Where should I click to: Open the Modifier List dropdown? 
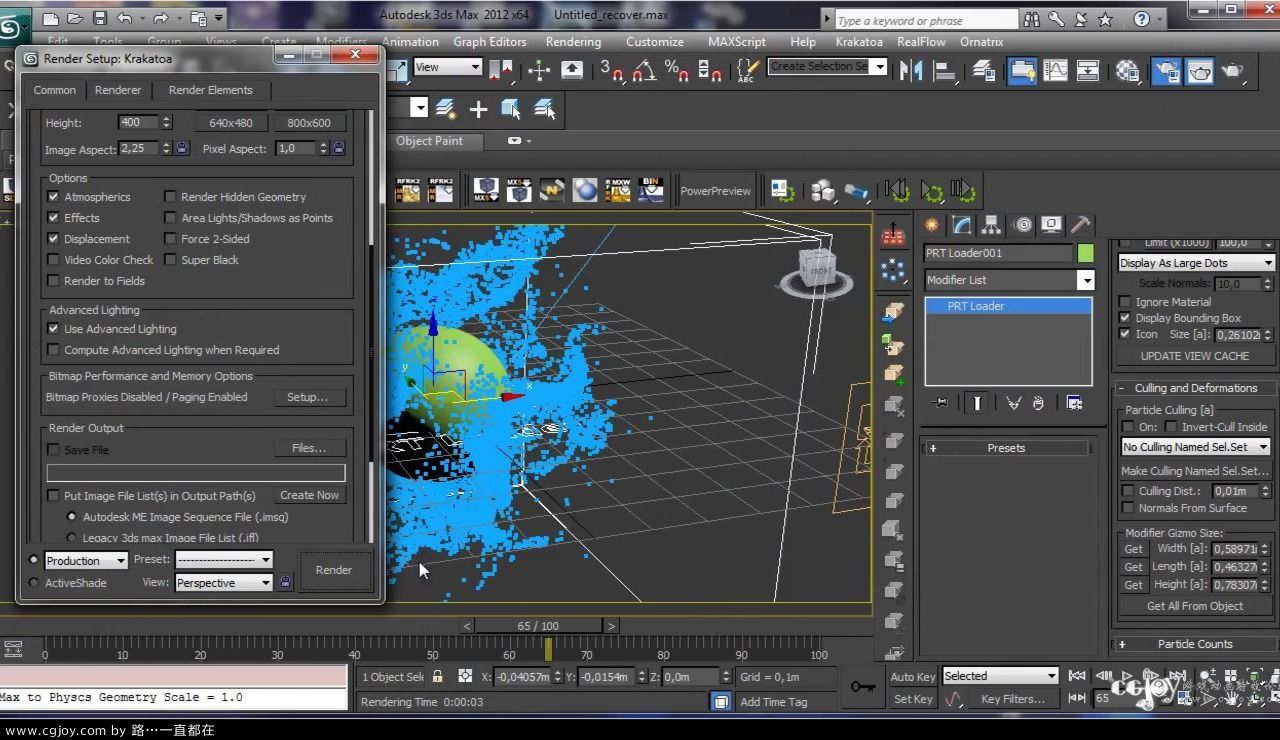coord(1009,280)
